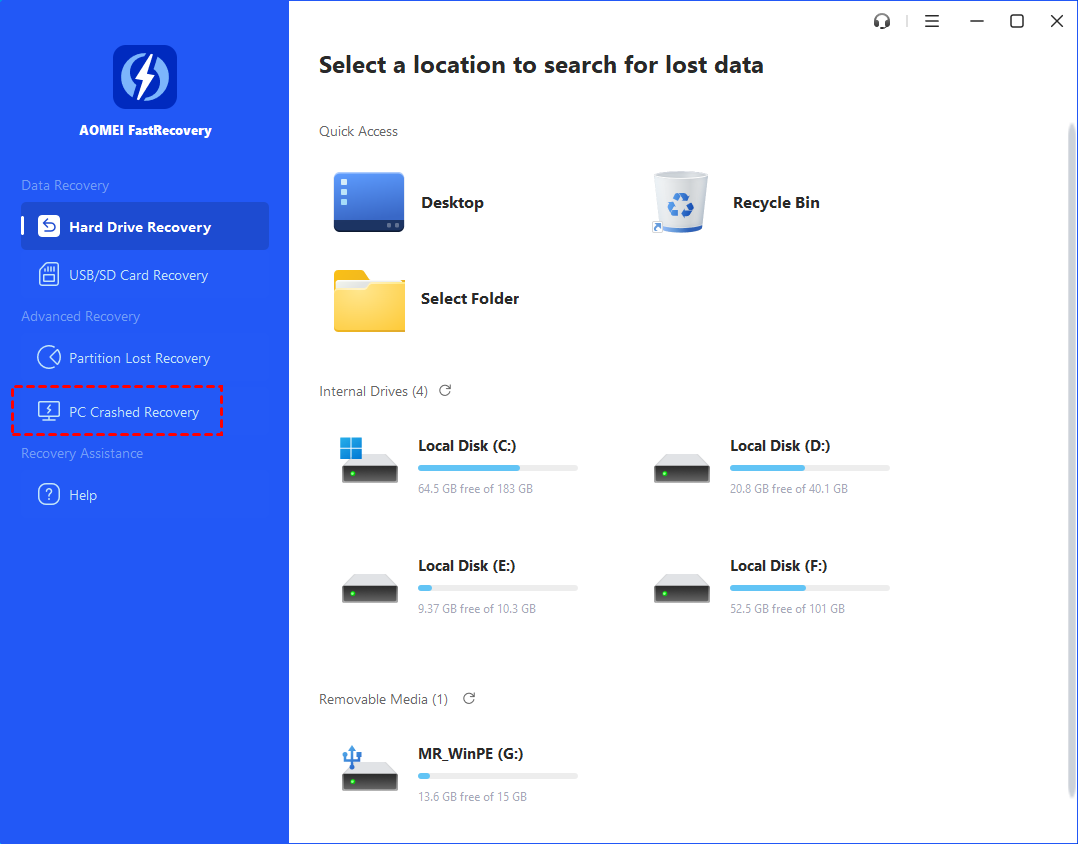Click the Local Disk (E:) name
The height and width of the screenshot is (844, 1078).
coord(466,565)
